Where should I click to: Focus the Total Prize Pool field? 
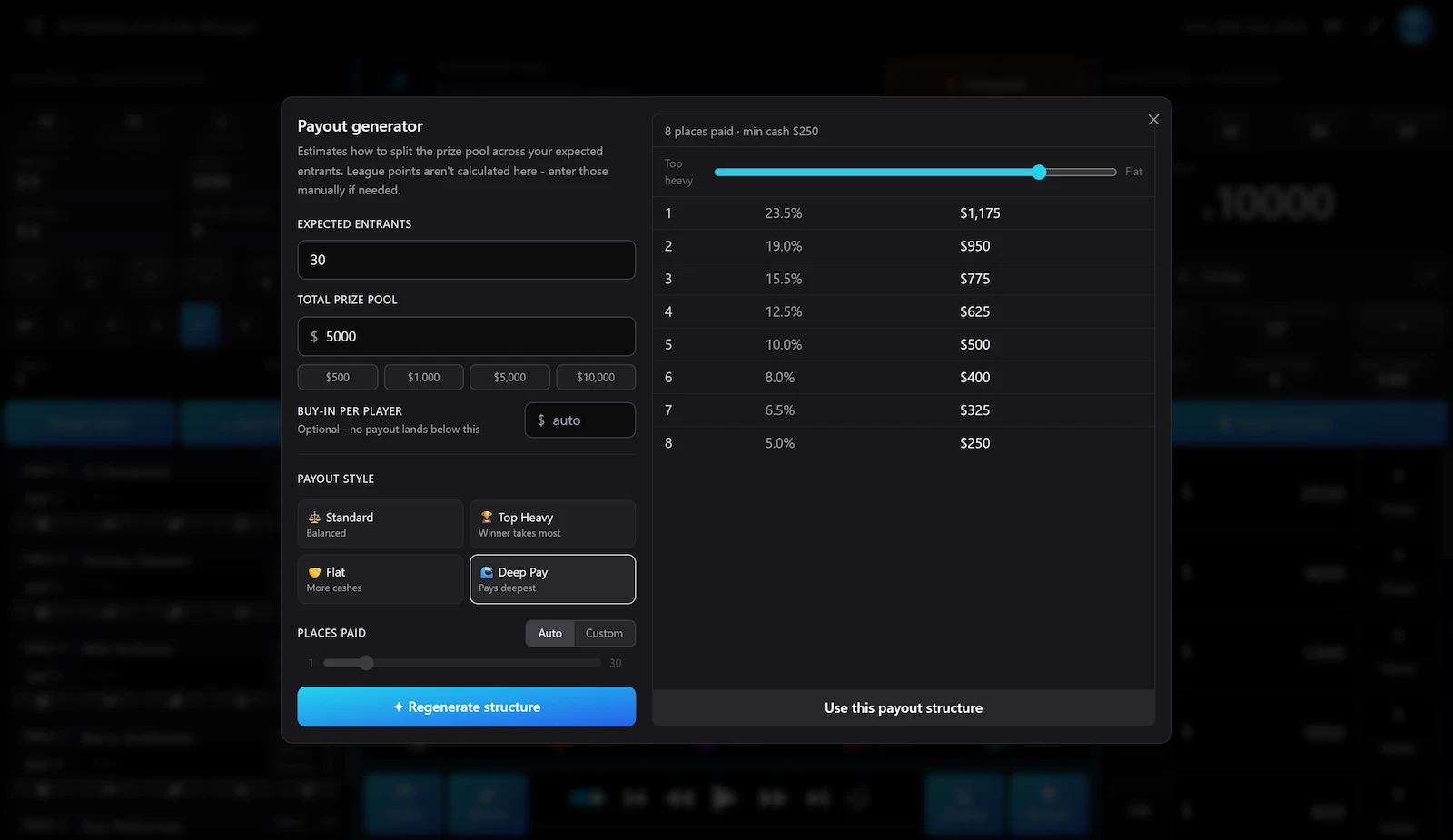point(467,336)
